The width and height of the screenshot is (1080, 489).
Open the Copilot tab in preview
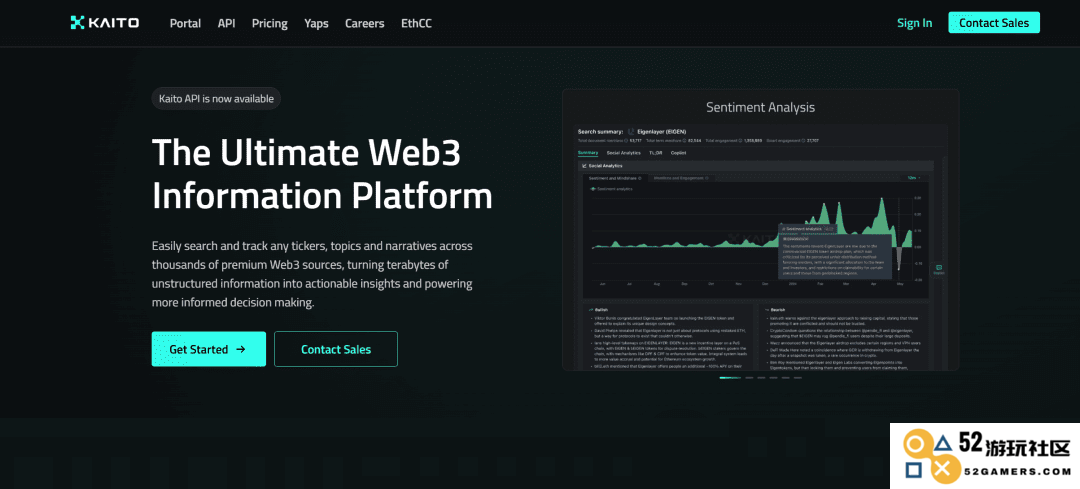678,153
